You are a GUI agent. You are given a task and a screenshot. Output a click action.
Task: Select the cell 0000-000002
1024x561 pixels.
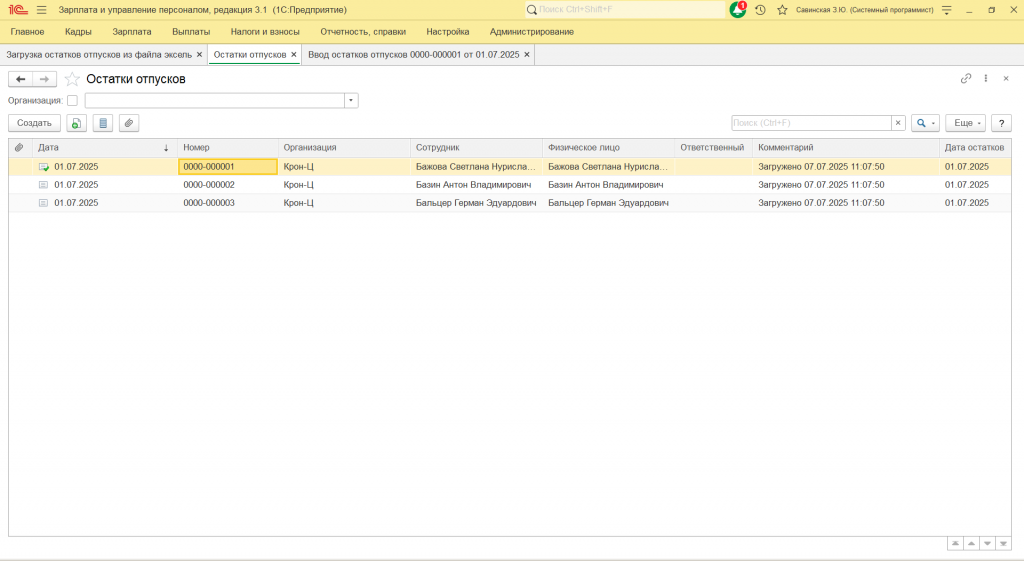click(227, 185)
